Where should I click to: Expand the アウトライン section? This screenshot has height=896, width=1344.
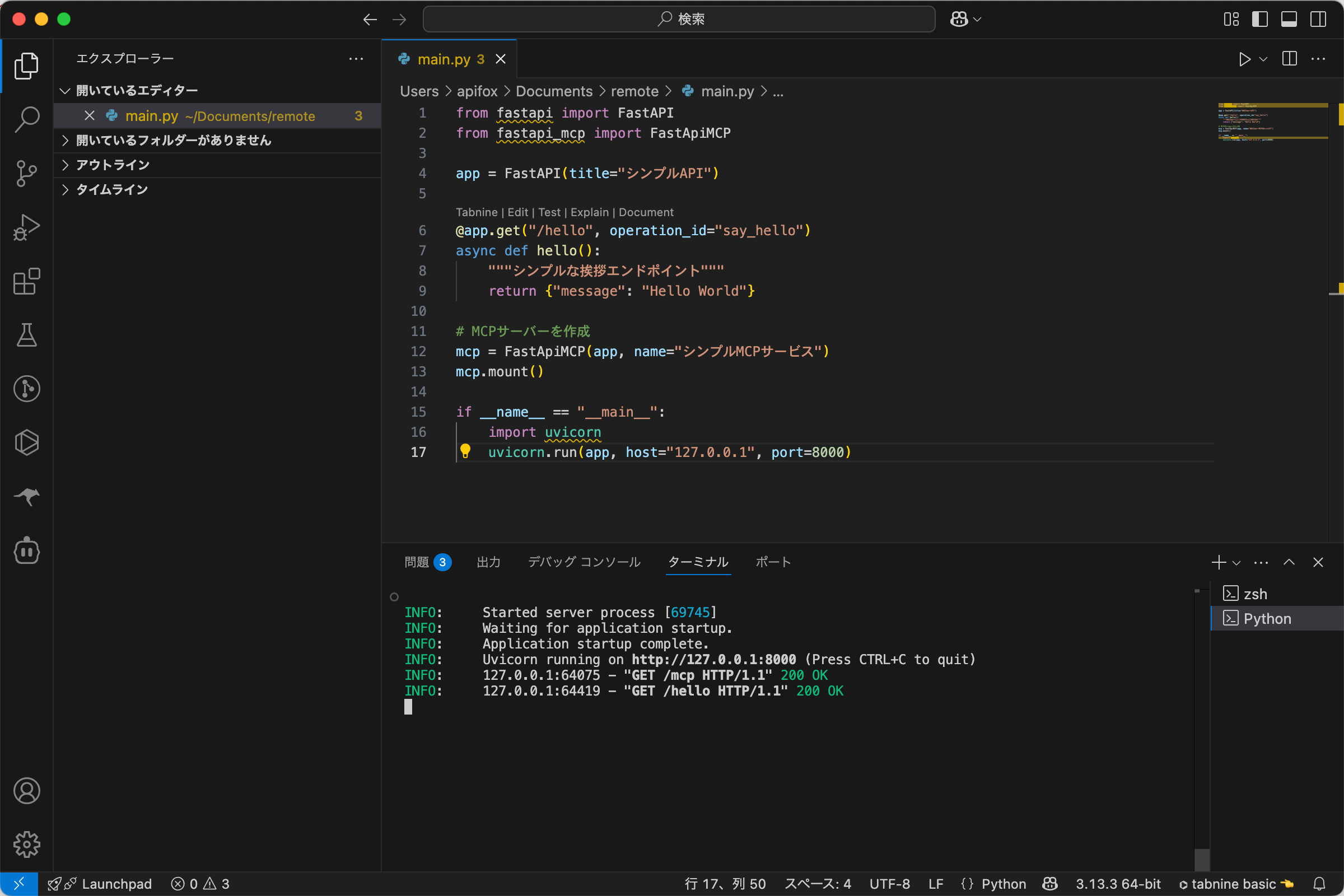tap(113, 165)
